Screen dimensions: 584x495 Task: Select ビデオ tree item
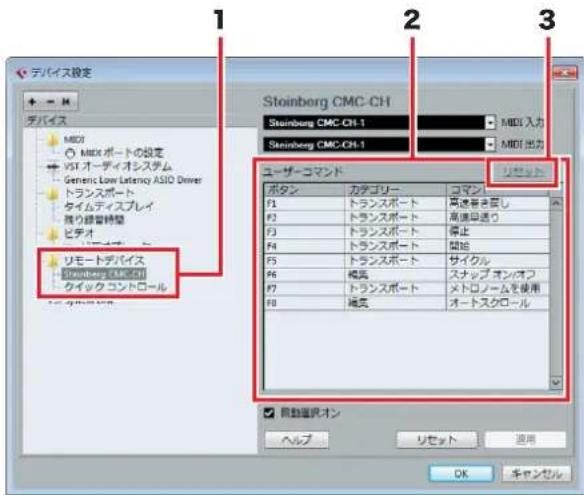point(79,234)
